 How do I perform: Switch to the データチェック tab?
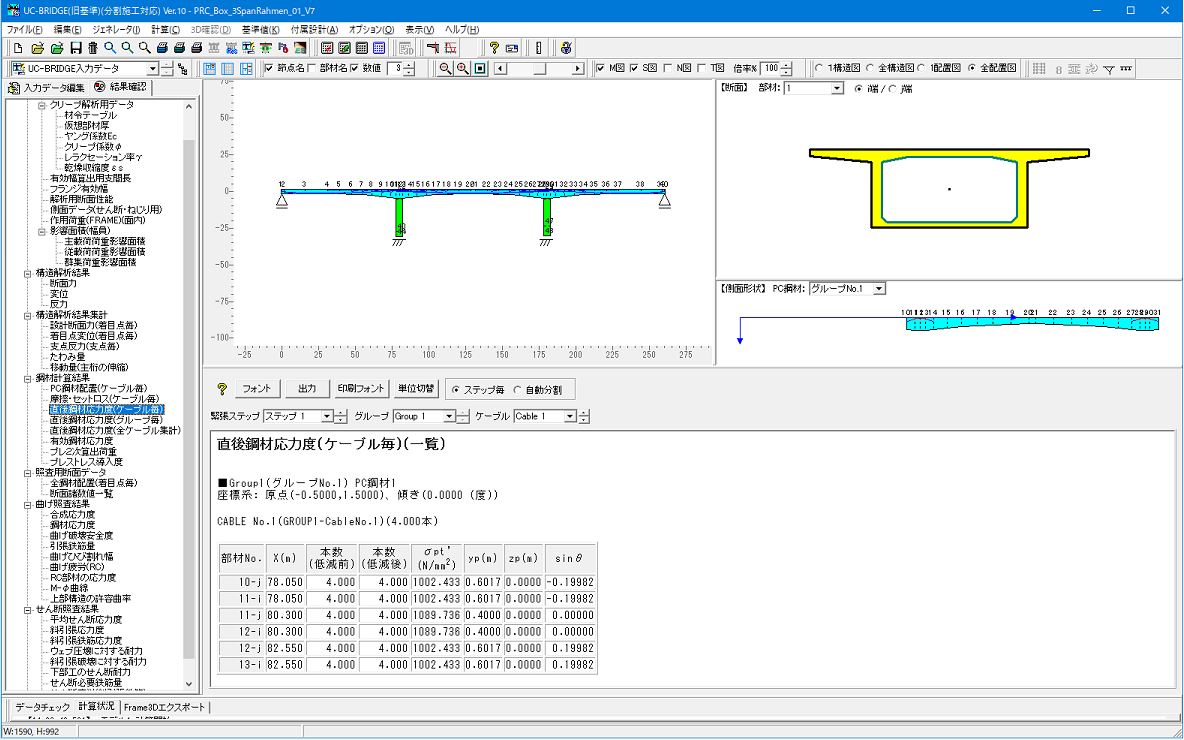(42, 707)
